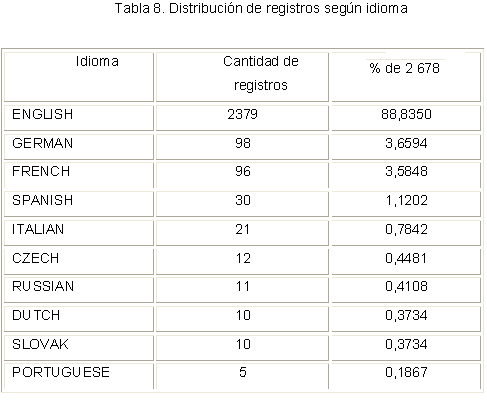Click the German record count 98
487x401 pixels.
(243, 143)
